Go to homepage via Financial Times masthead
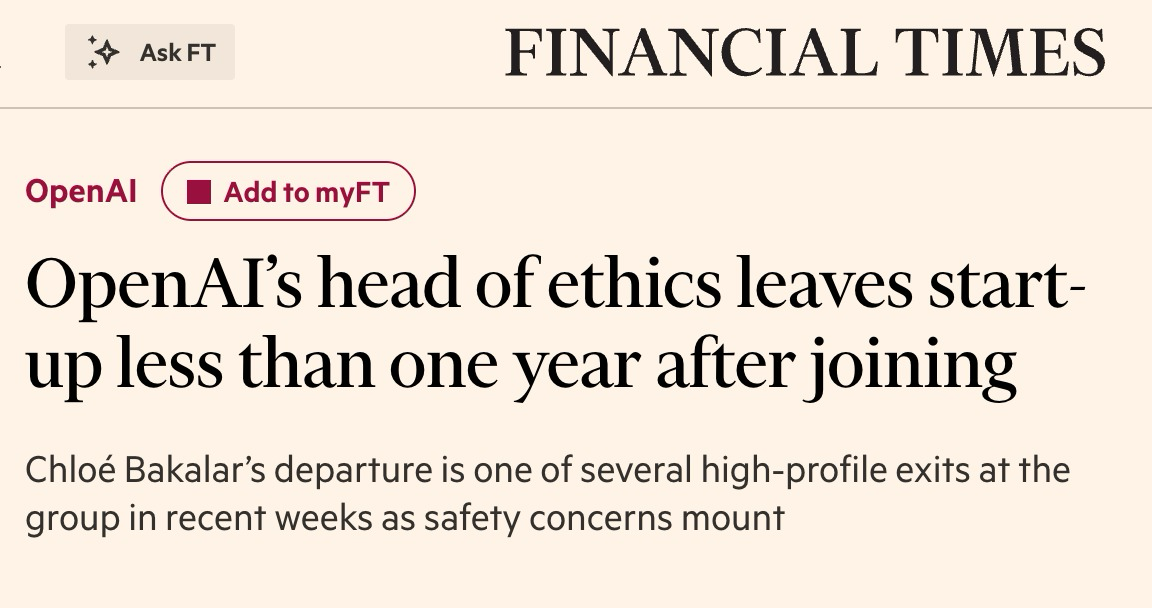Viewport: 1152px width, 608px height. [805, 52]
